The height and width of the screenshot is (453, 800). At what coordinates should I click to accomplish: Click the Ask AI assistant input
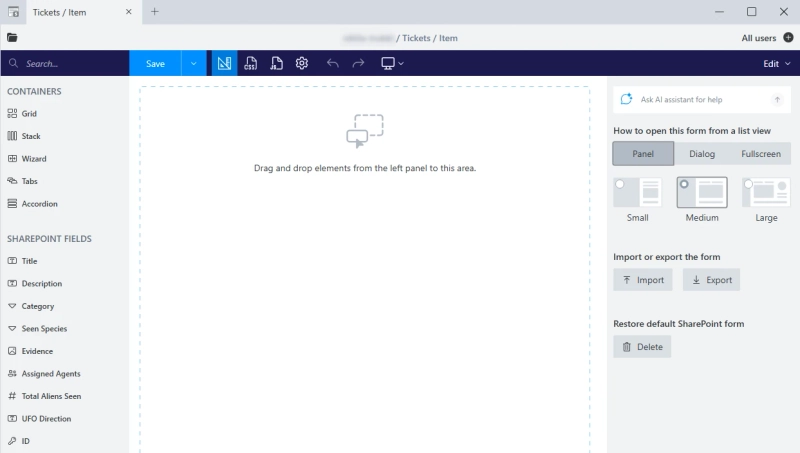[702, 99]
